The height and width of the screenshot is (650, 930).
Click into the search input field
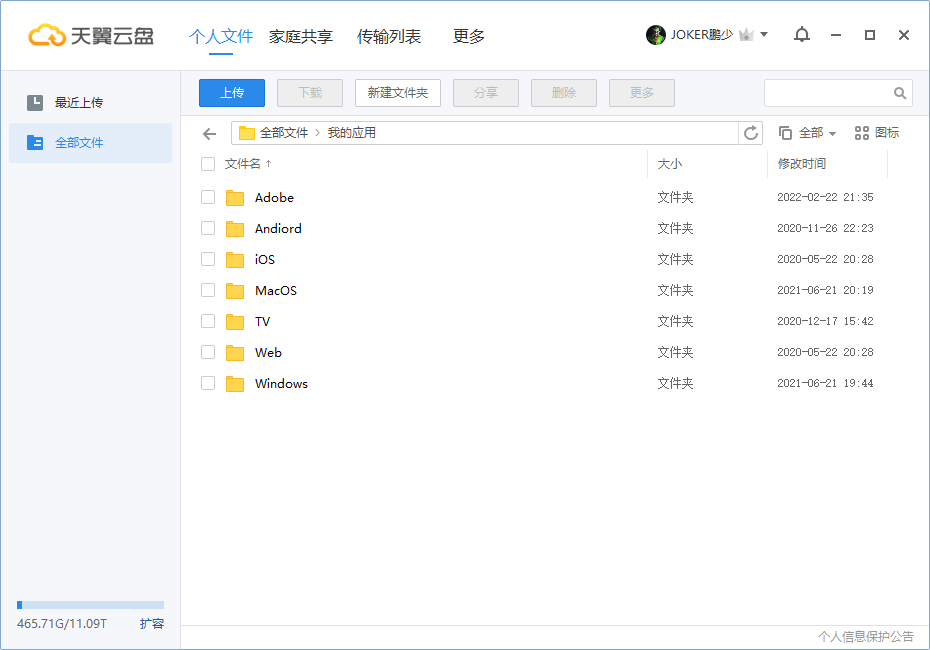[x=828, y=93]
